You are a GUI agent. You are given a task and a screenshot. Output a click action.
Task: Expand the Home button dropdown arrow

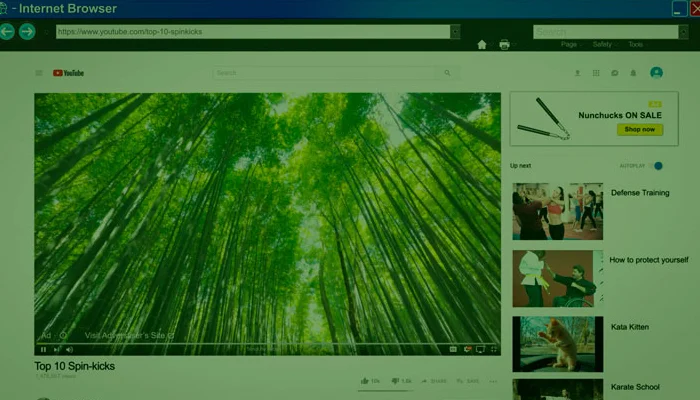(x=491, y=45)
